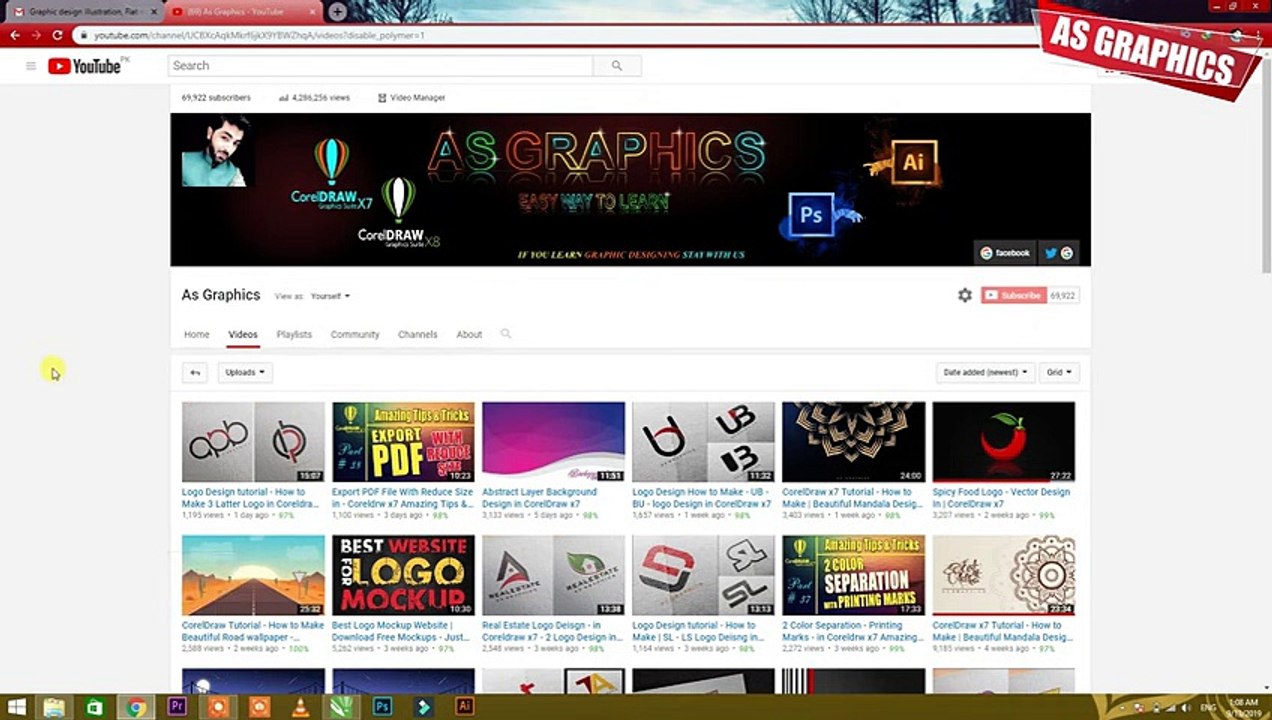Open channel settings gear icon
This screenshot has width=1272, height=720.
point(965,295)
